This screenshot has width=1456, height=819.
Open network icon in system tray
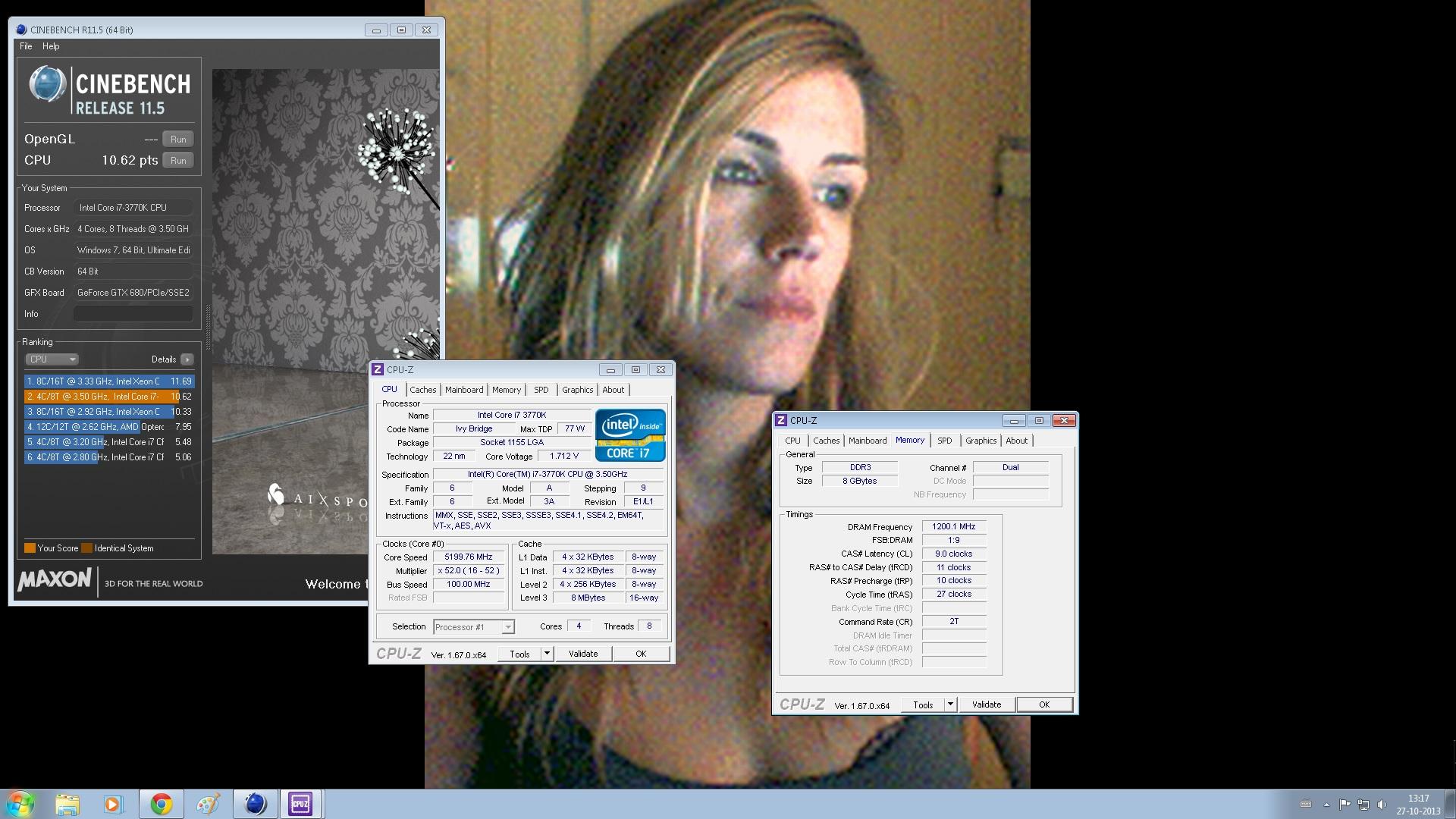pos(1363,805)
